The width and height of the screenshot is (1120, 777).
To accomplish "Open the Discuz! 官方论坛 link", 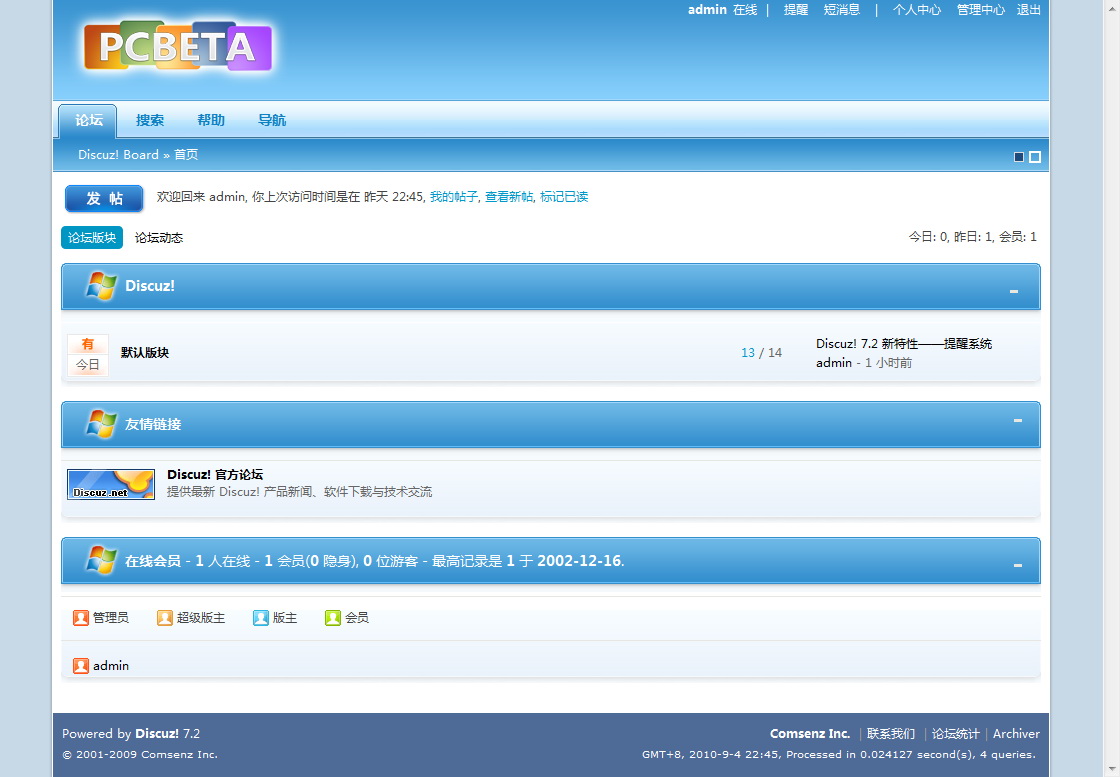I will point(215,474).
